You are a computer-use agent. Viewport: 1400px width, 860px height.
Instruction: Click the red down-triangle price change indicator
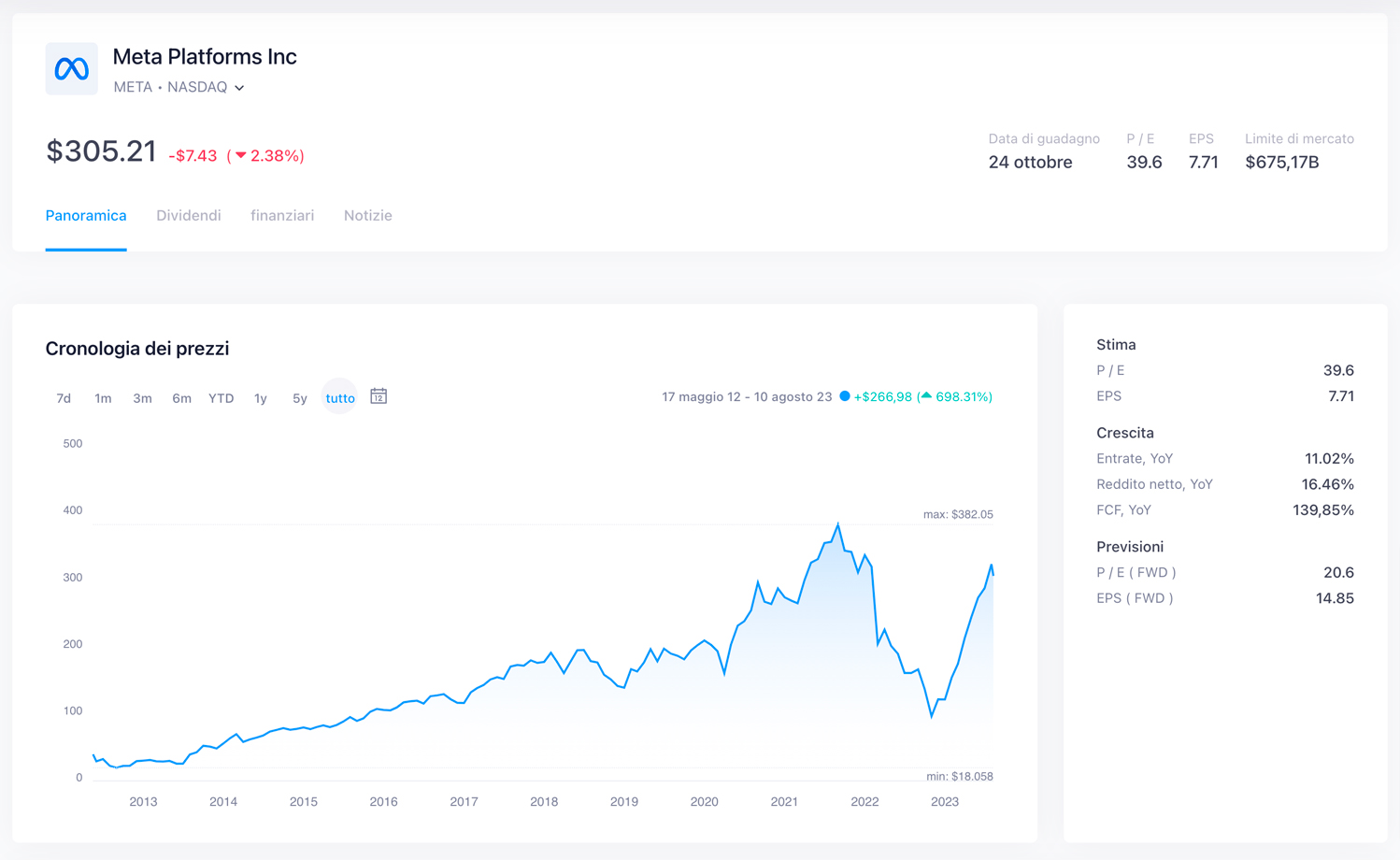coord(241,155)
